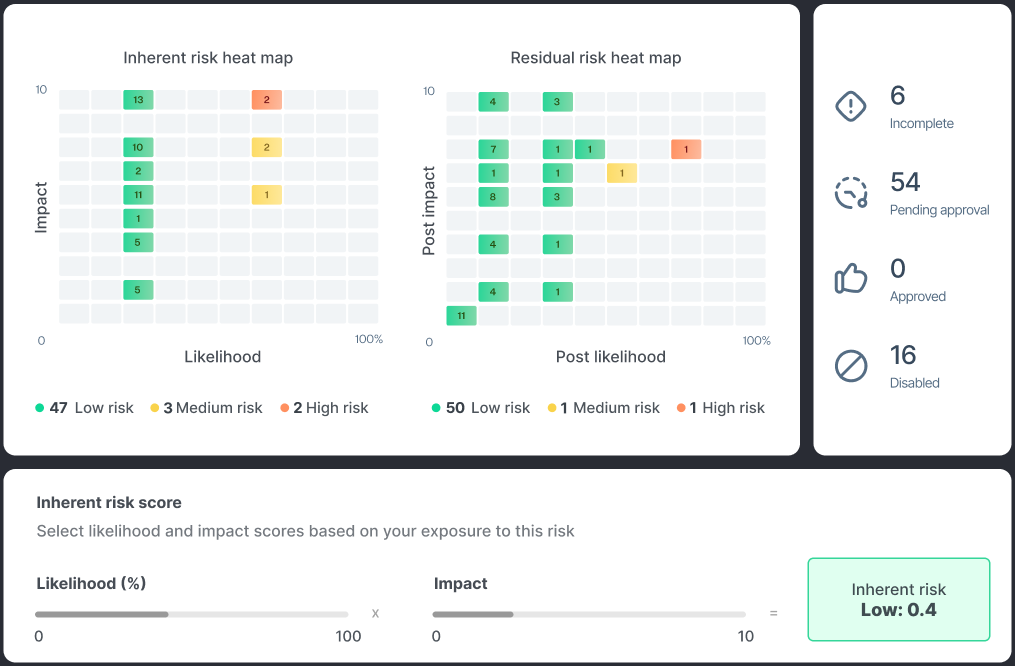Click the Incomplete warning diamond icon
Screen dimensions: 1015x666
(851, 106)
